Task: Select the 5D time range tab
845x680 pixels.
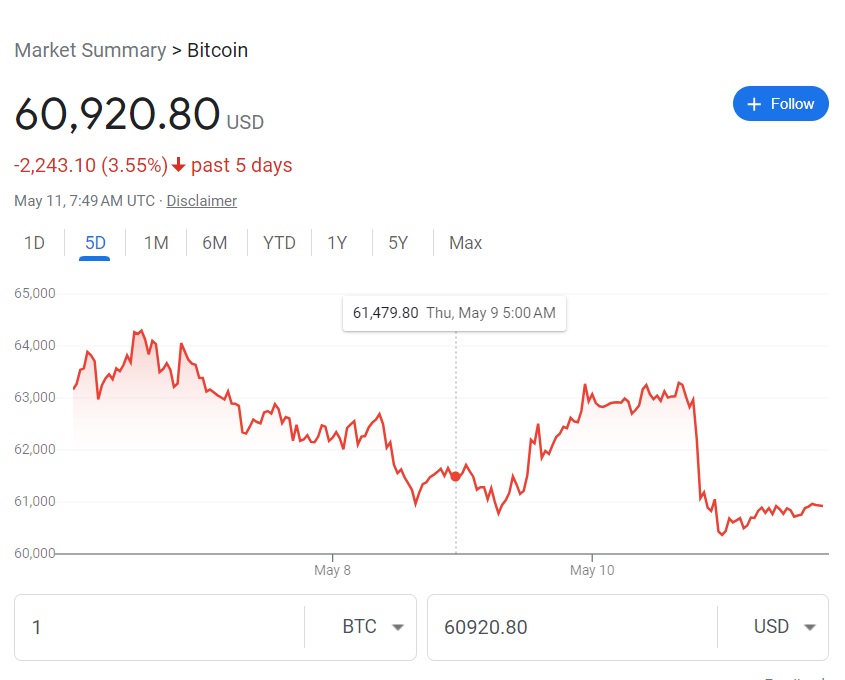Action: click(x=95, y=243)
